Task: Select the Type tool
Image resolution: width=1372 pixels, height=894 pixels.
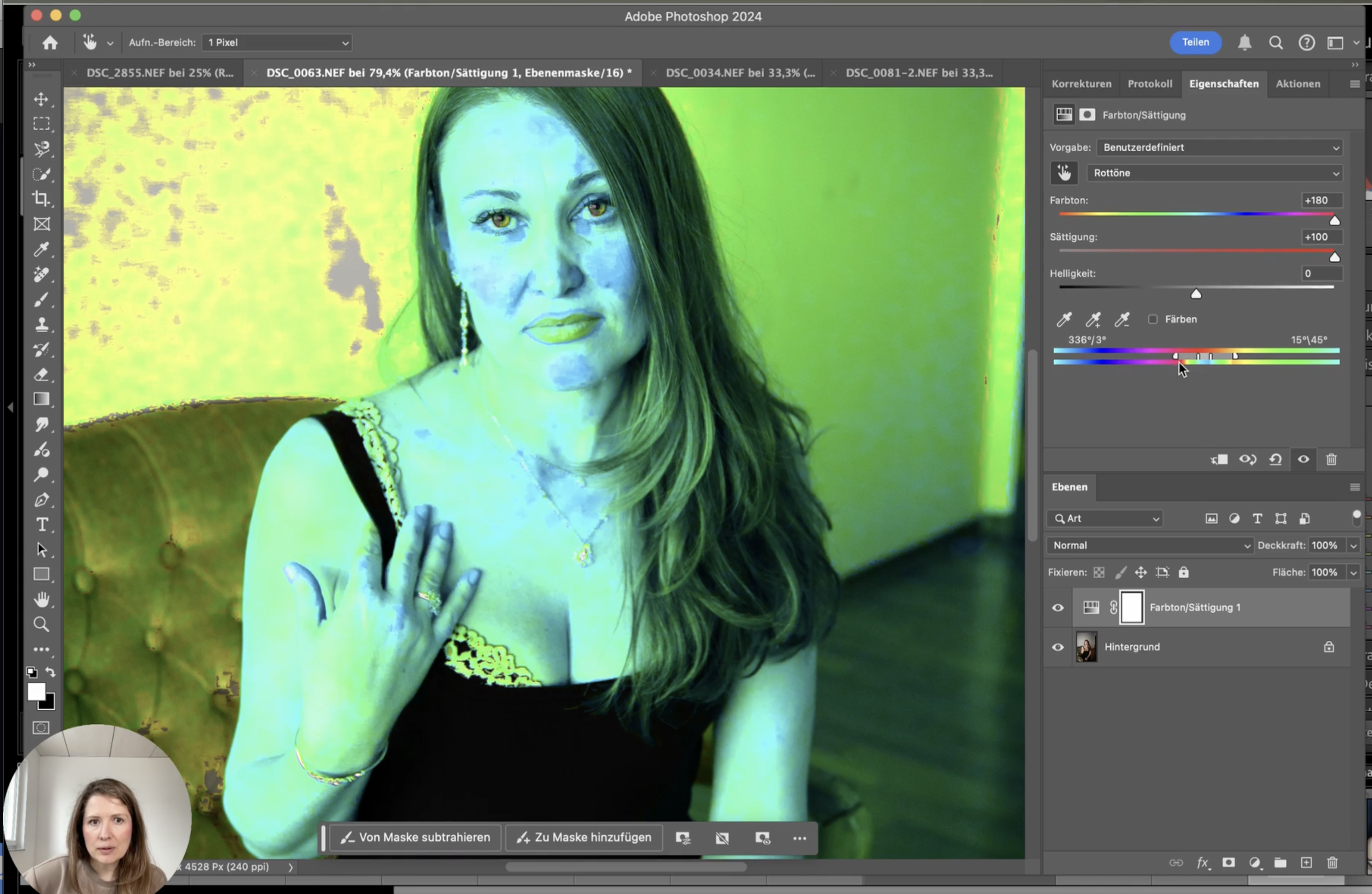Action: coord(42,525)
